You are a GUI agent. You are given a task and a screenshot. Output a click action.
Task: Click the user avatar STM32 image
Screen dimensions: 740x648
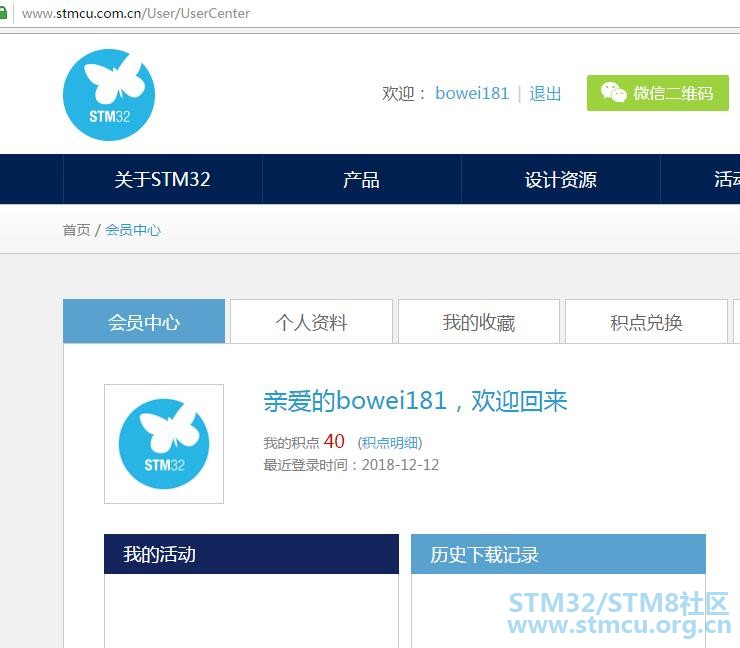164,444
